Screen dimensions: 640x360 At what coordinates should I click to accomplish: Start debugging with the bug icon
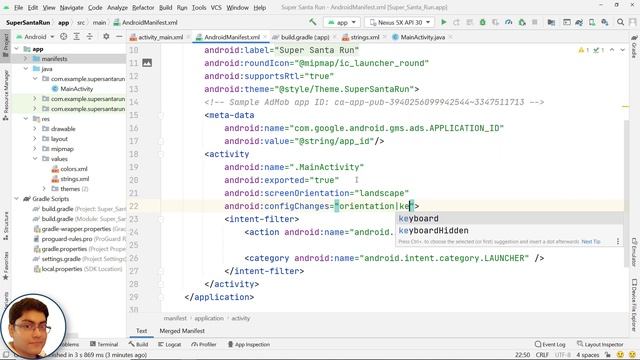(x=482, y=22)
